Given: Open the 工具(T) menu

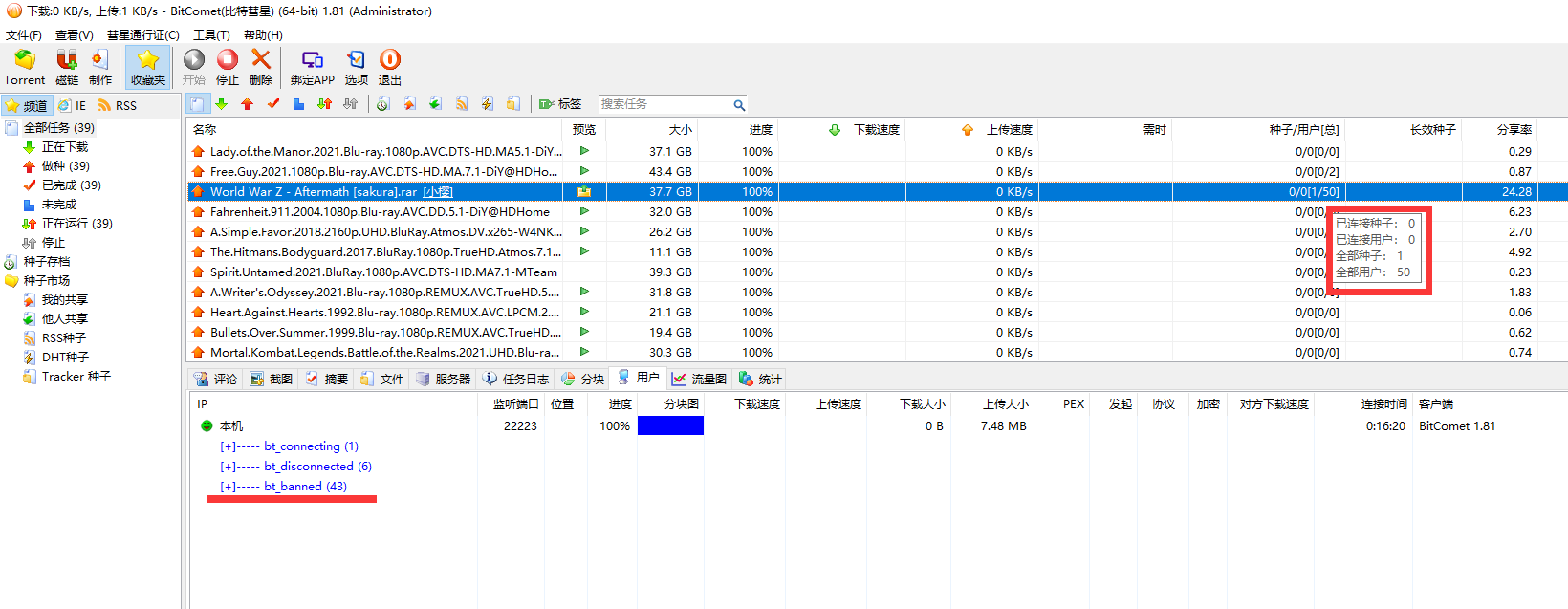Looking at the screenshot, I should click(x=212, y=35).
